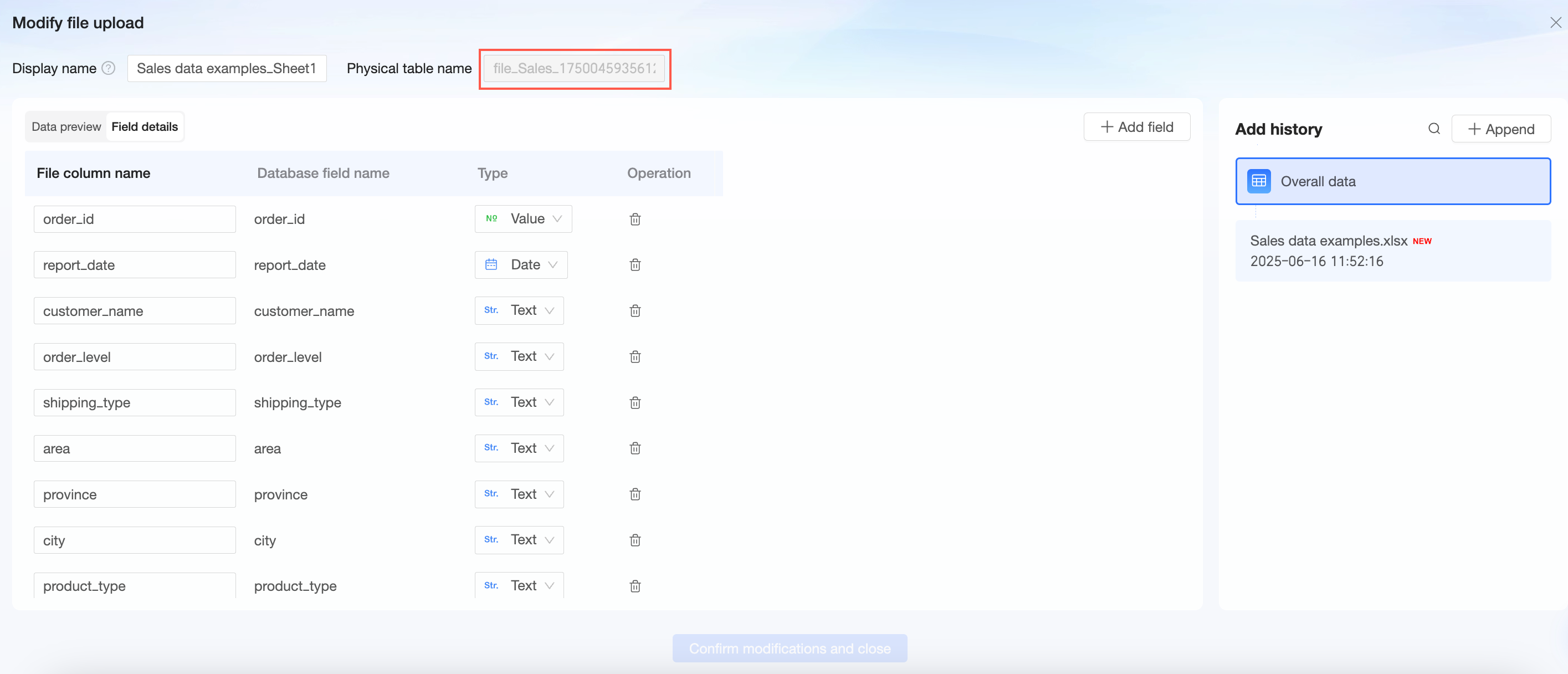Image resolution: width=1568 pixels, height=674 pixels.
Task: Open the area field type dropdown
Action: (x=519, y=448)
